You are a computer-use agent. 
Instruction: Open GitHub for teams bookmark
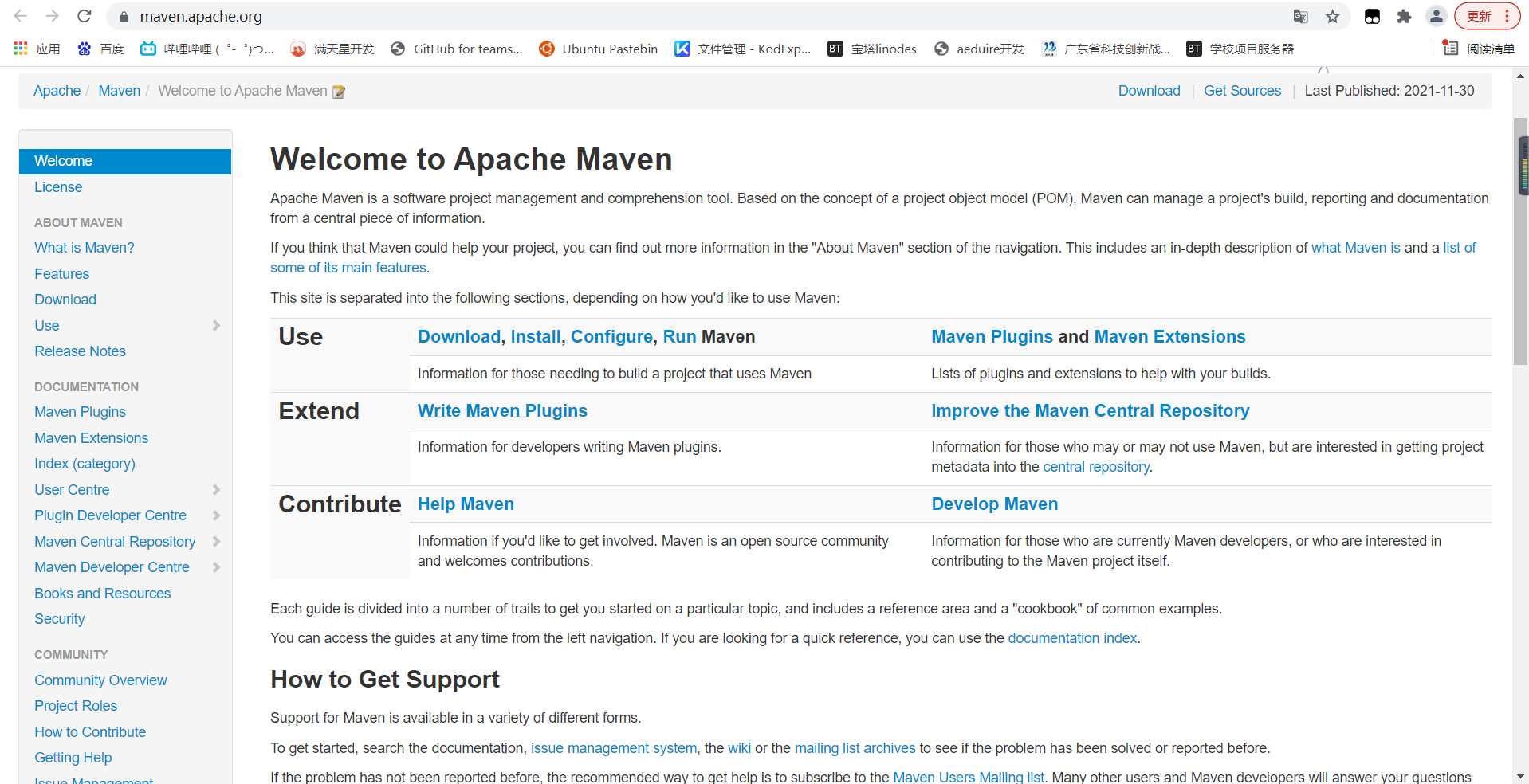click(457, 49)
